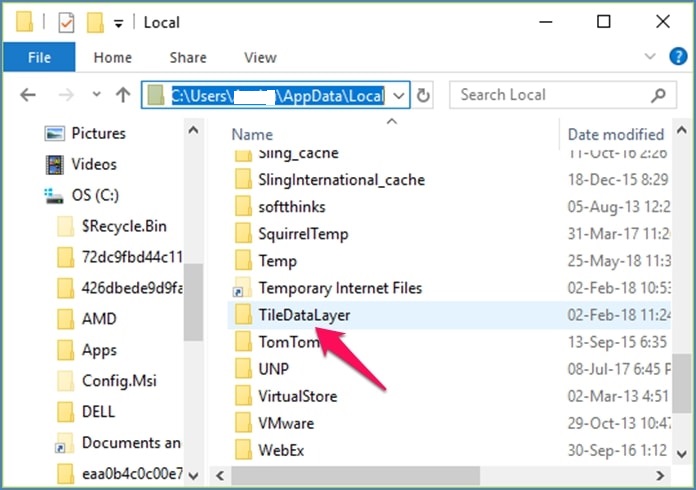696x490 pixels.
Task: Sort by Date modified column
Action: tap(615, 134)
